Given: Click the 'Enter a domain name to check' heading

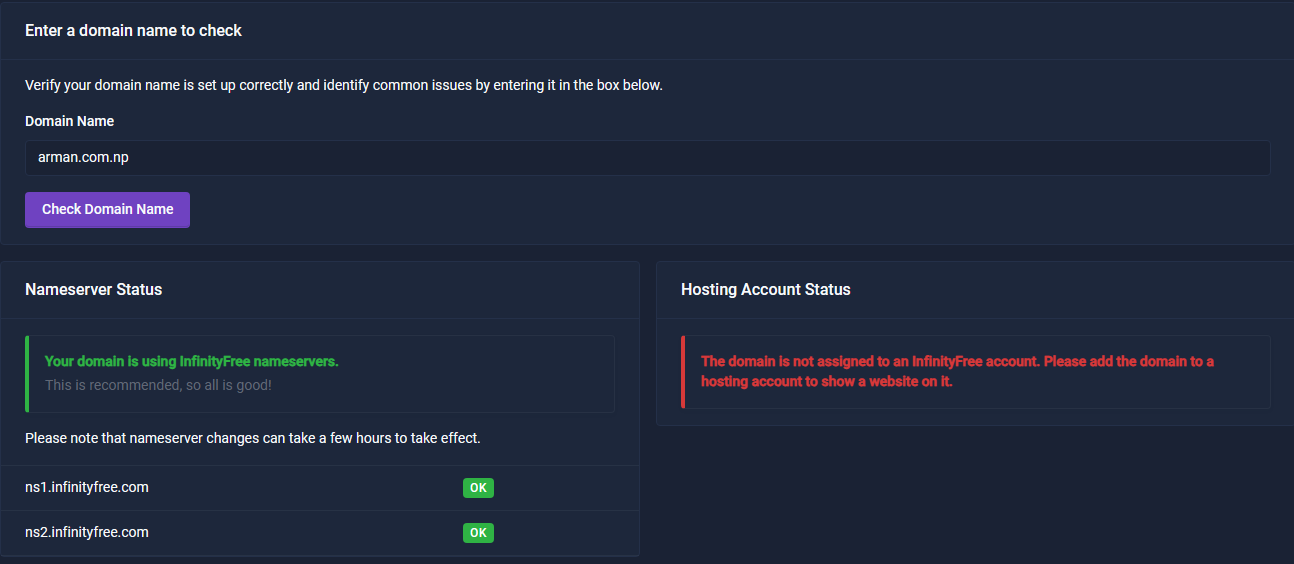Looking at the screenshot, I should pos(133,31).
